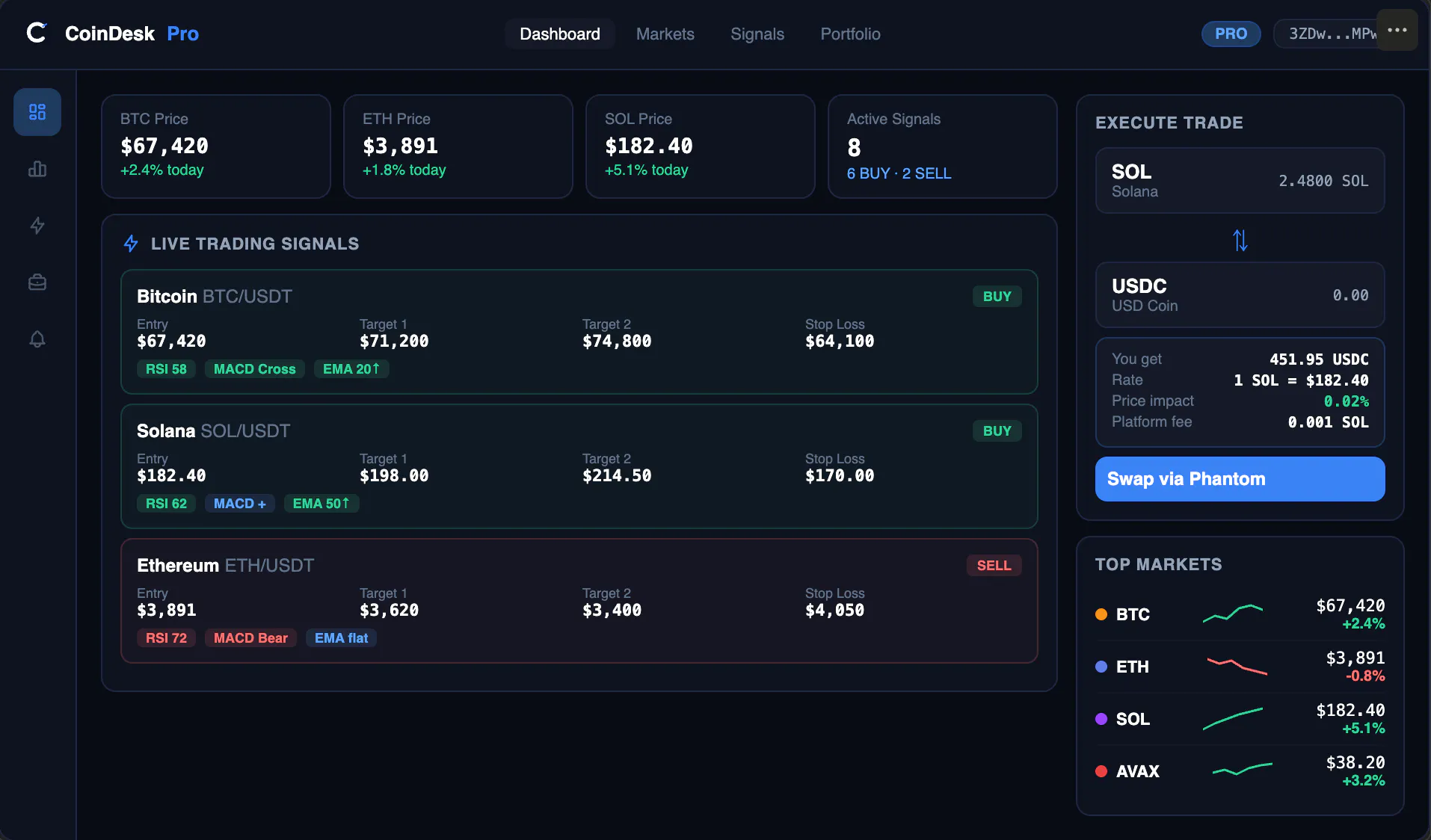Click the -0.8% ETH change in Top Markets
Image resolution: width=1431 pixels, height=840 pixels.
pos(1366,676)
